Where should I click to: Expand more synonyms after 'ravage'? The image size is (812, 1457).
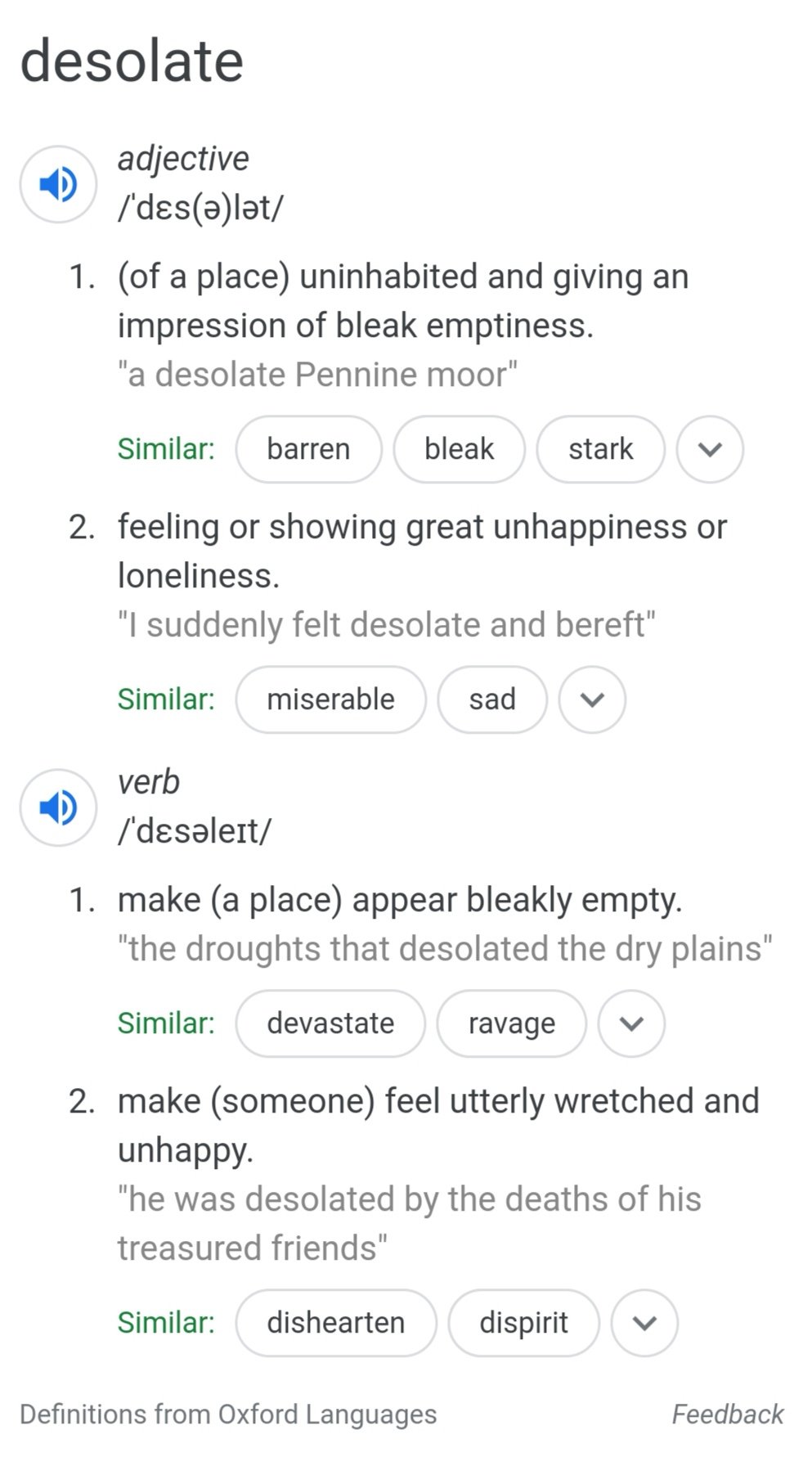[631, 1023]
